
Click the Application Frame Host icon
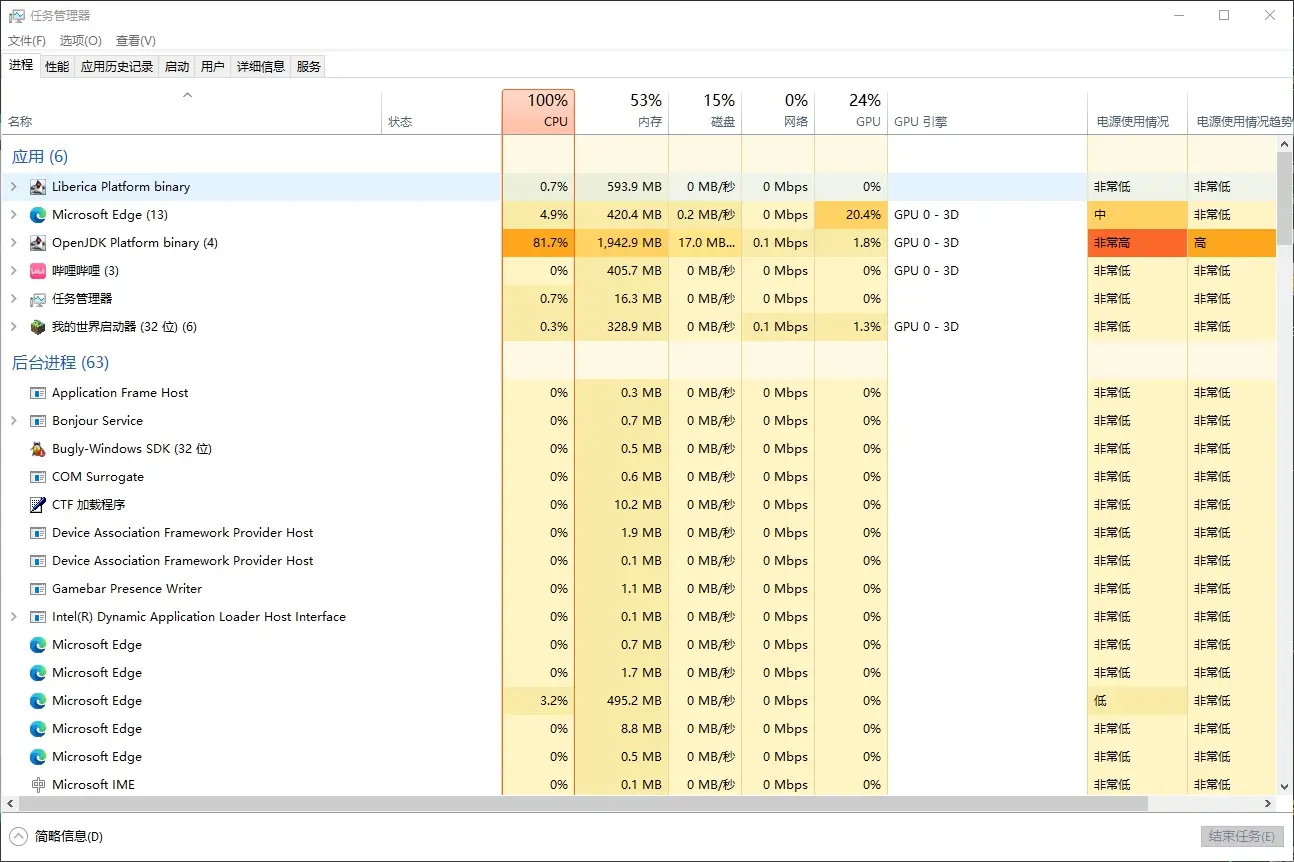38,393
